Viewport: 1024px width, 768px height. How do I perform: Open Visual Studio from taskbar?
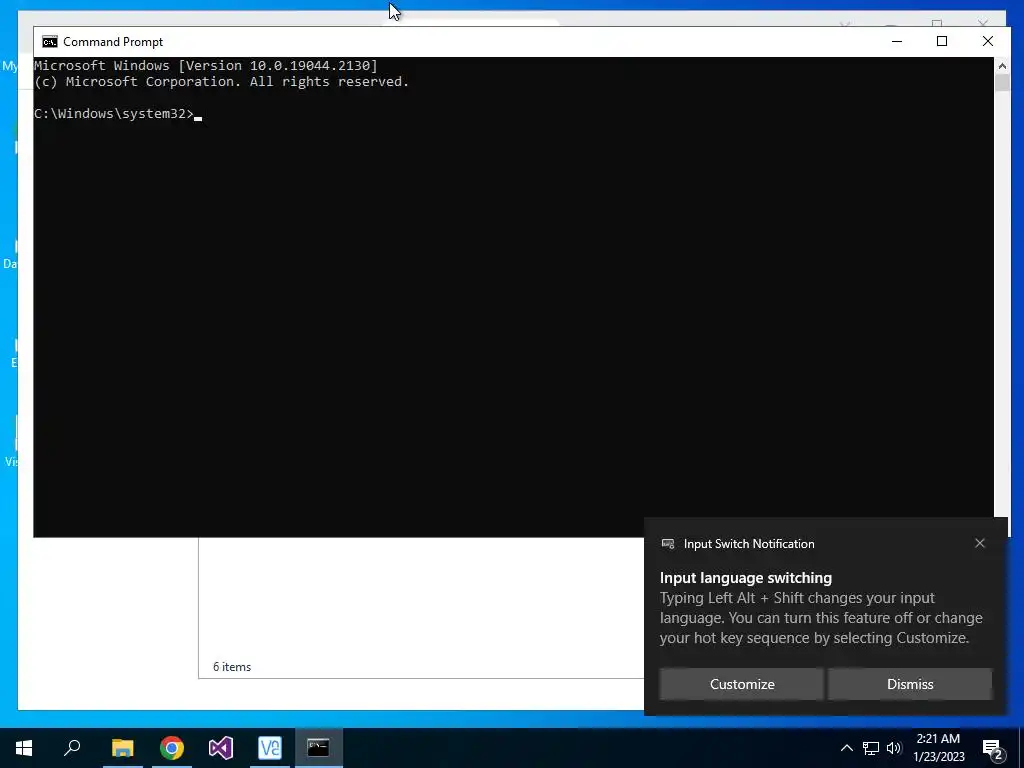click(221, 748)
